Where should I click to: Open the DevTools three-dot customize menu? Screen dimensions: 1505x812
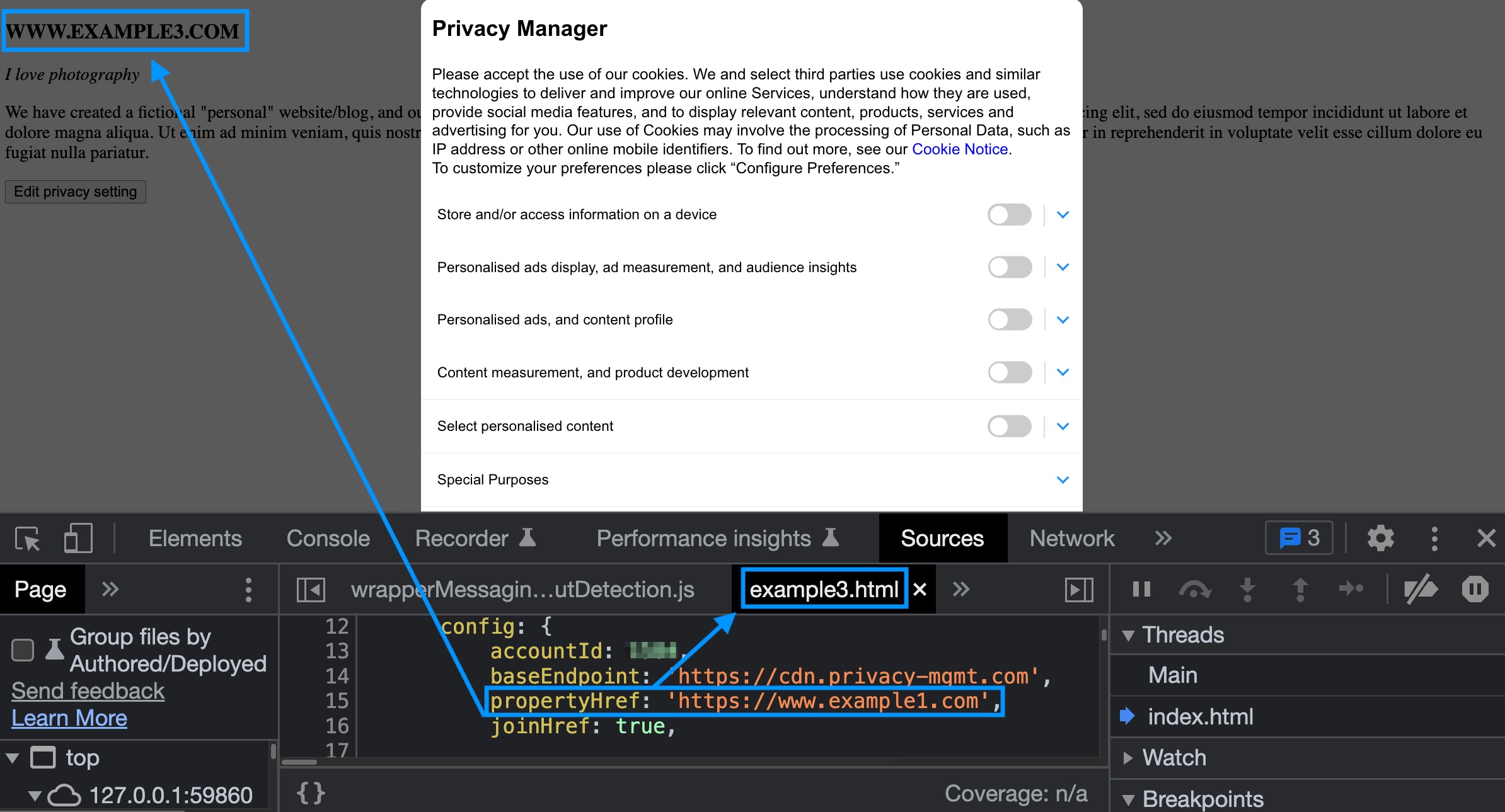coord(1434,539)
